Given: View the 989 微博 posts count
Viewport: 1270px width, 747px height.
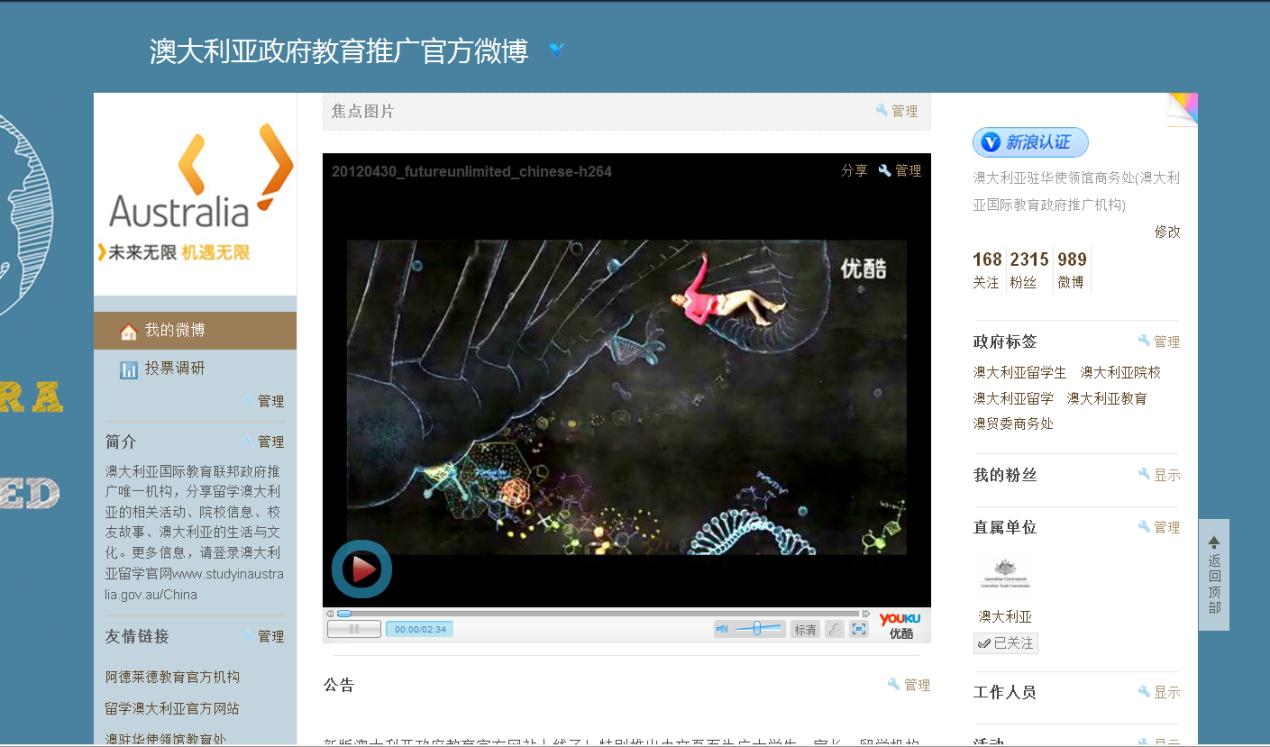Looking at the screenshot, I should click(1072, 270).
